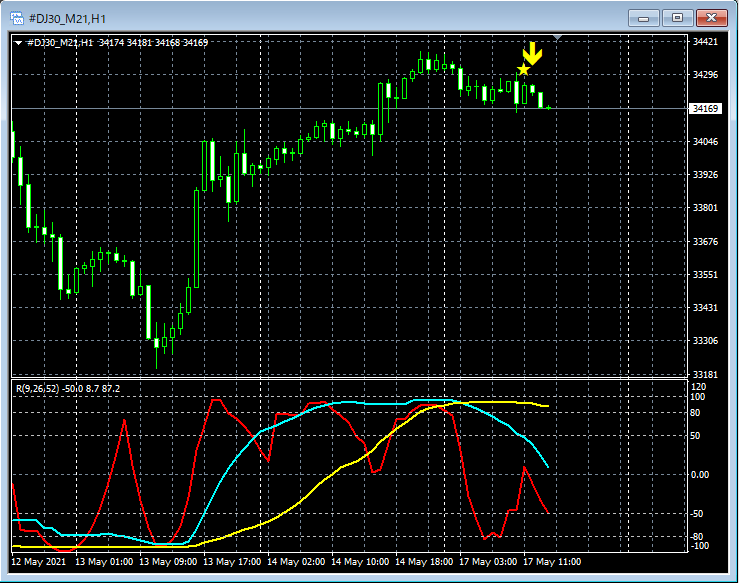Viewport: 740px width, 583px height.
Task: Click the 14 May 18:00 time label
Action: coord(424,562)
